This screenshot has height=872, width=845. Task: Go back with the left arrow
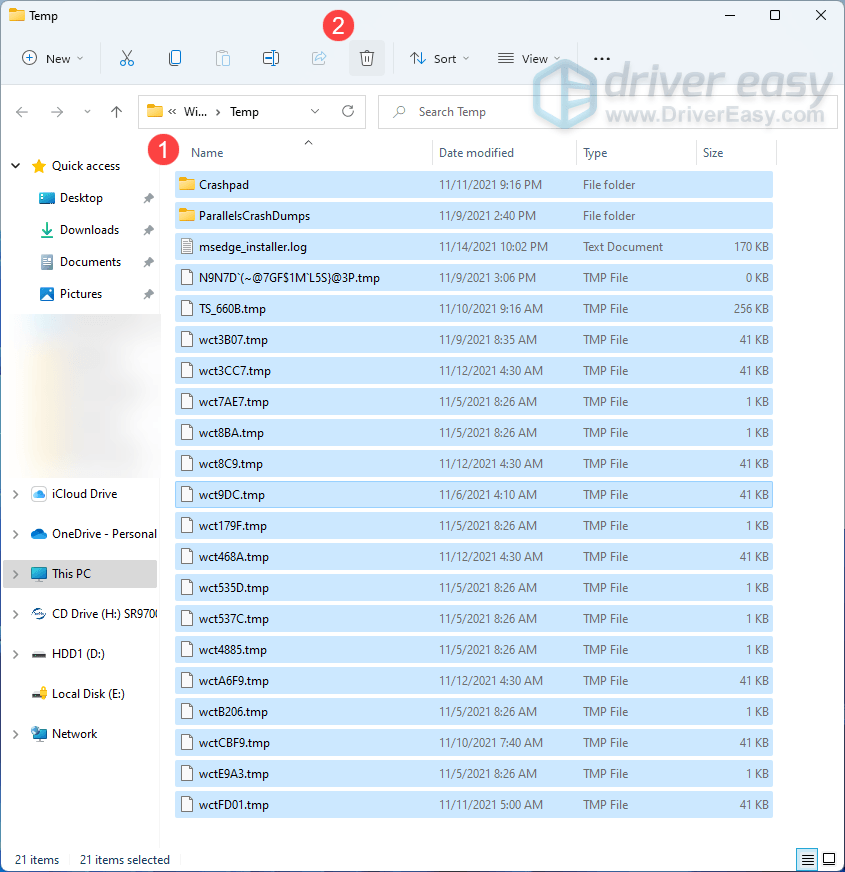pos(22,112)
